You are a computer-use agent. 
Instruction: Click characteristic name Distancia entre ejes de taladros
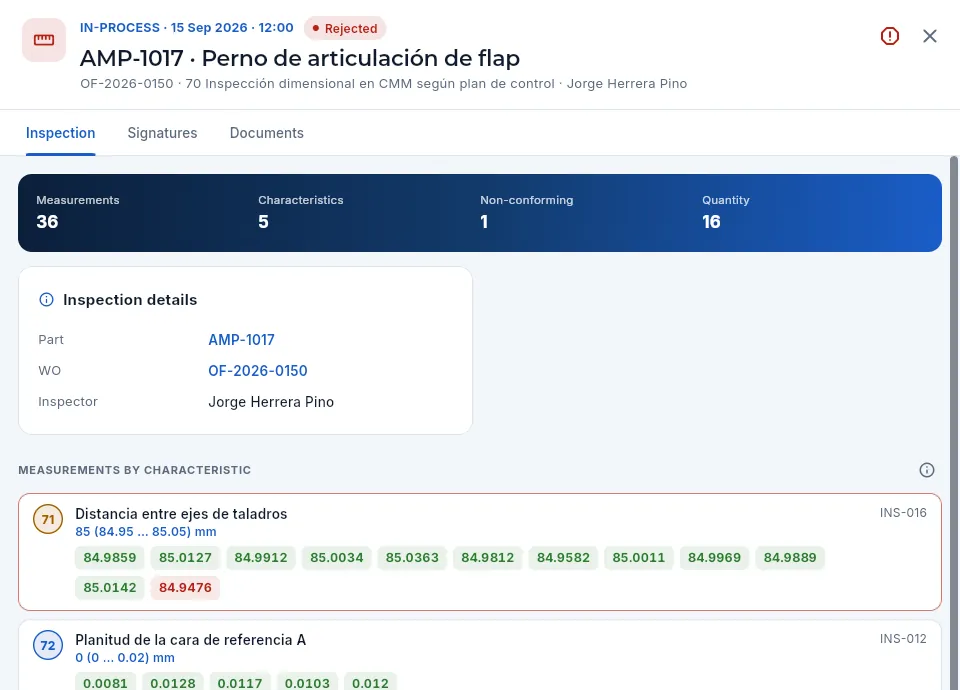[x=181, y=514]
